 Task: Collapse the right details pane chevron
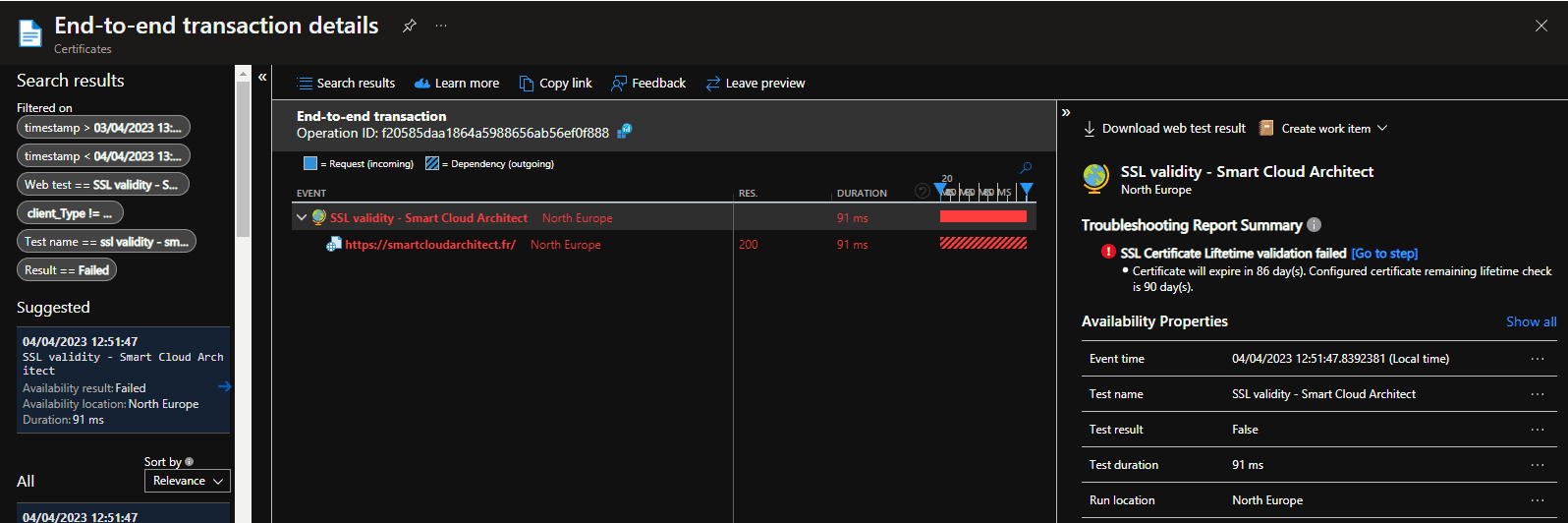(x=1066, y=113)
